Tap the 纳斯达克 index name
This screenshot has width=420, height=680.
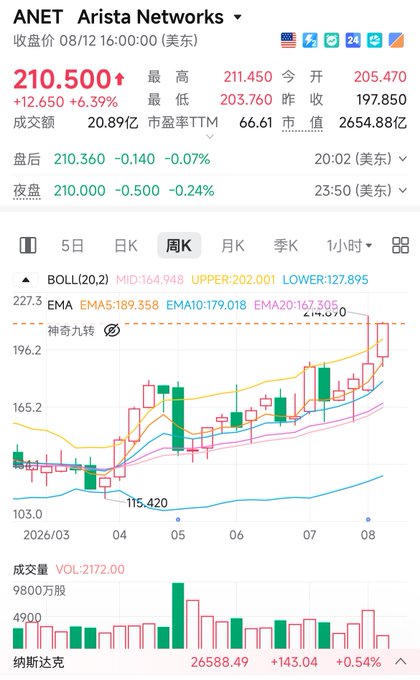(x=39, y=662)
